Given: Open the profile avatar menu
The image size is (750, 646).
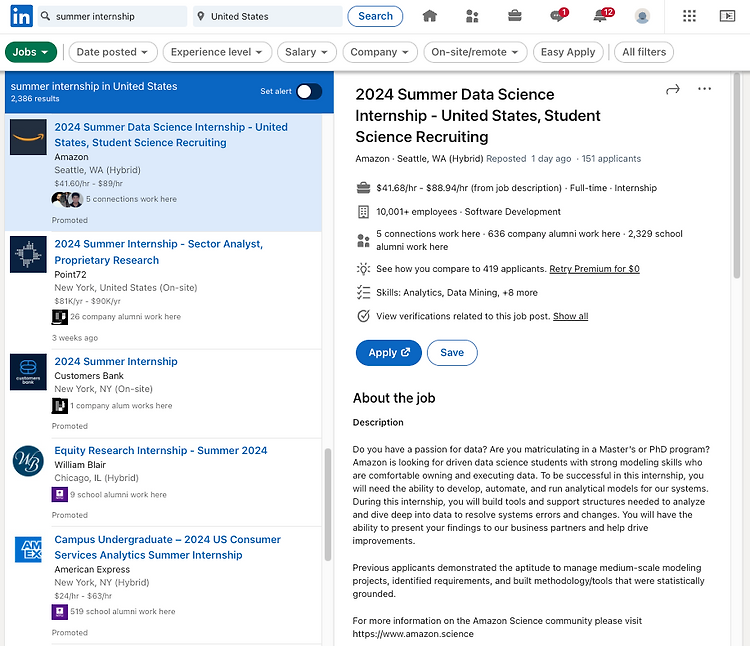Looking at the screenshot, I should coord(642,16).
